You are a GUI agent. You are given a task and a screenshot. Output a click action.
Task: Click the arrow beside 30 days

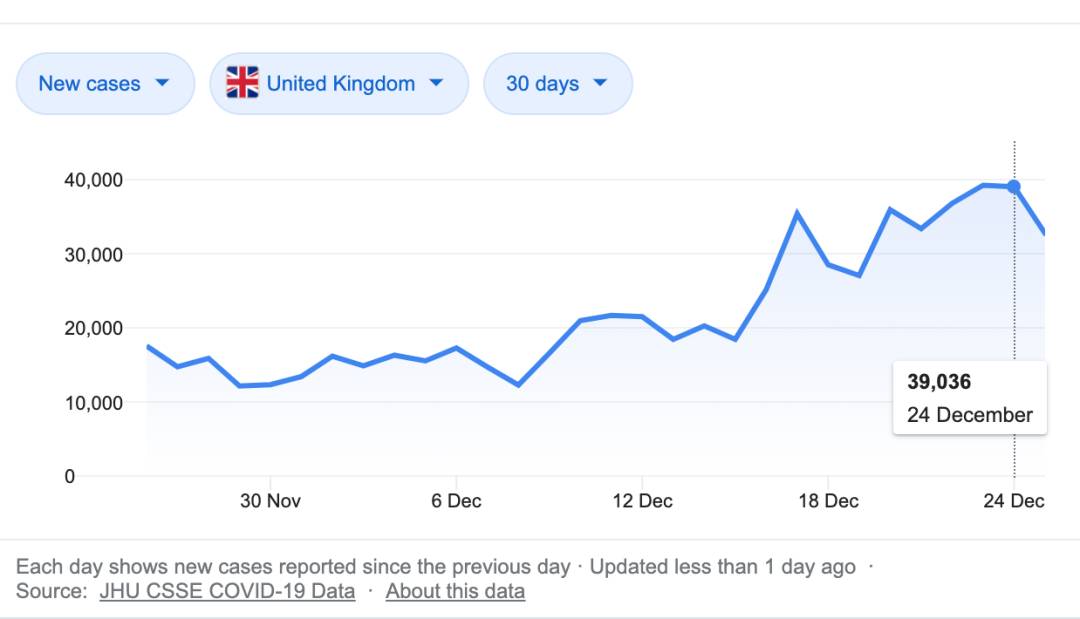(x=600, y=83)
